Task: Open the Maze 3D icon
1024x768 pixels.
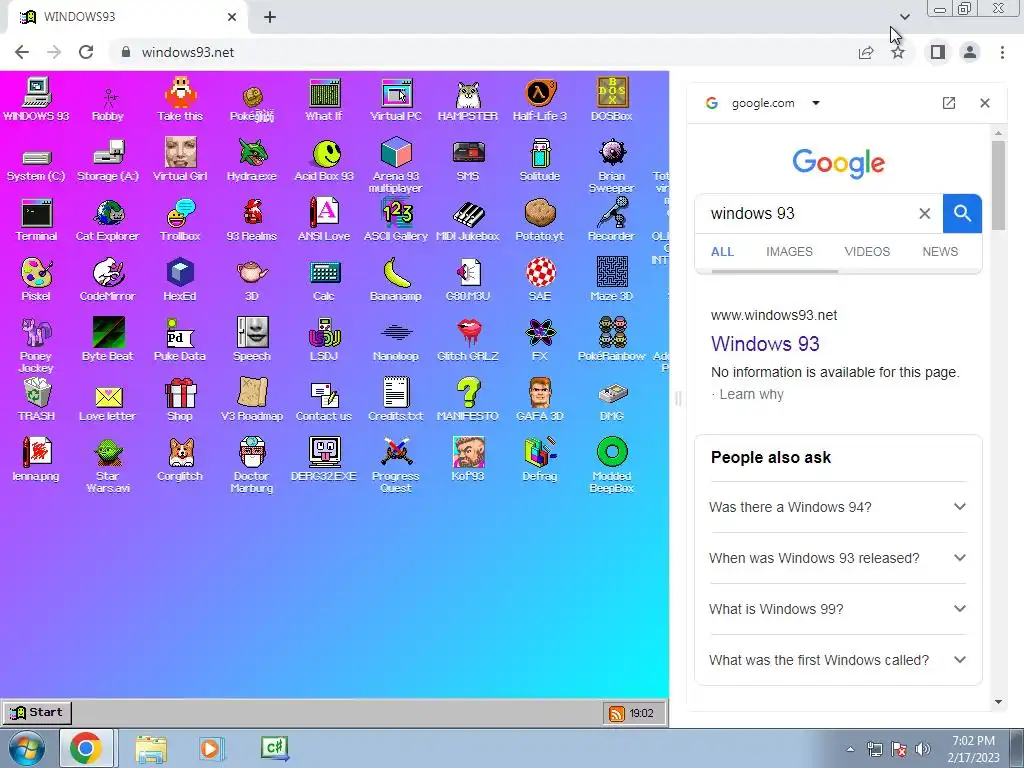Action: [x=612, y=280]
